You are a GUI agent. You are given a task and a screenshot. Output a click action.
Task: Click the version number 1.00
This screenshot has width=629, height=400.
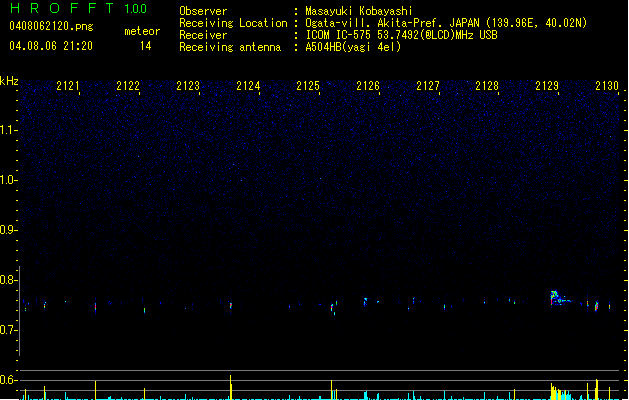coord(134,10)
